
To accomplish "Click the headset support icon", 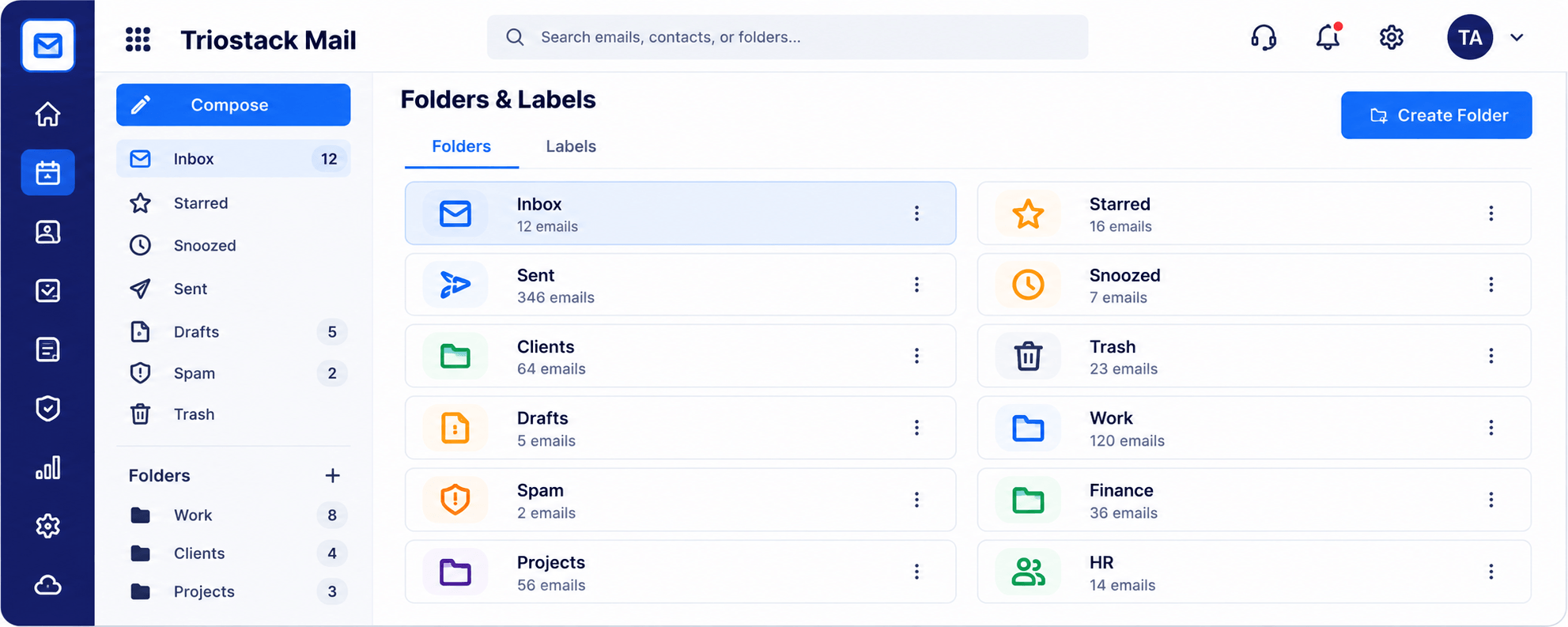I will click(1264, 37).
